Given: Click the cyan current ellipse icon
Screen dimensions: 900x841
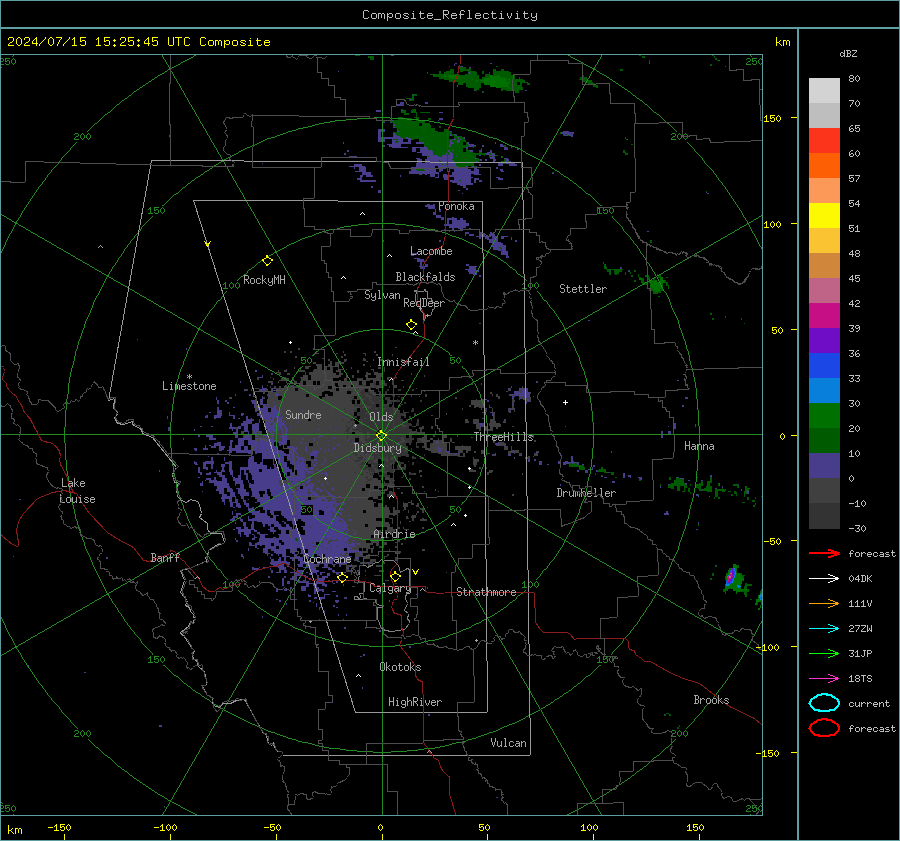Looking at the screenshot, I should [x=824, y=703].
